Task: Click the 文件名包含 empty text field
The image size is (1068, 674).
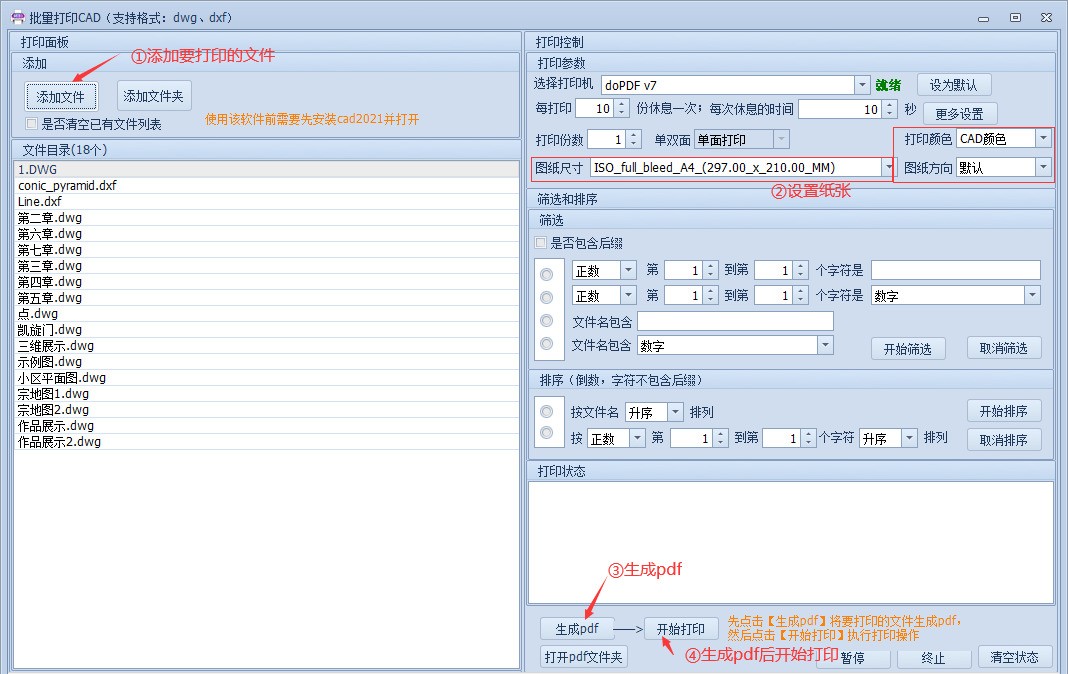Action: (x=735, y=321)
